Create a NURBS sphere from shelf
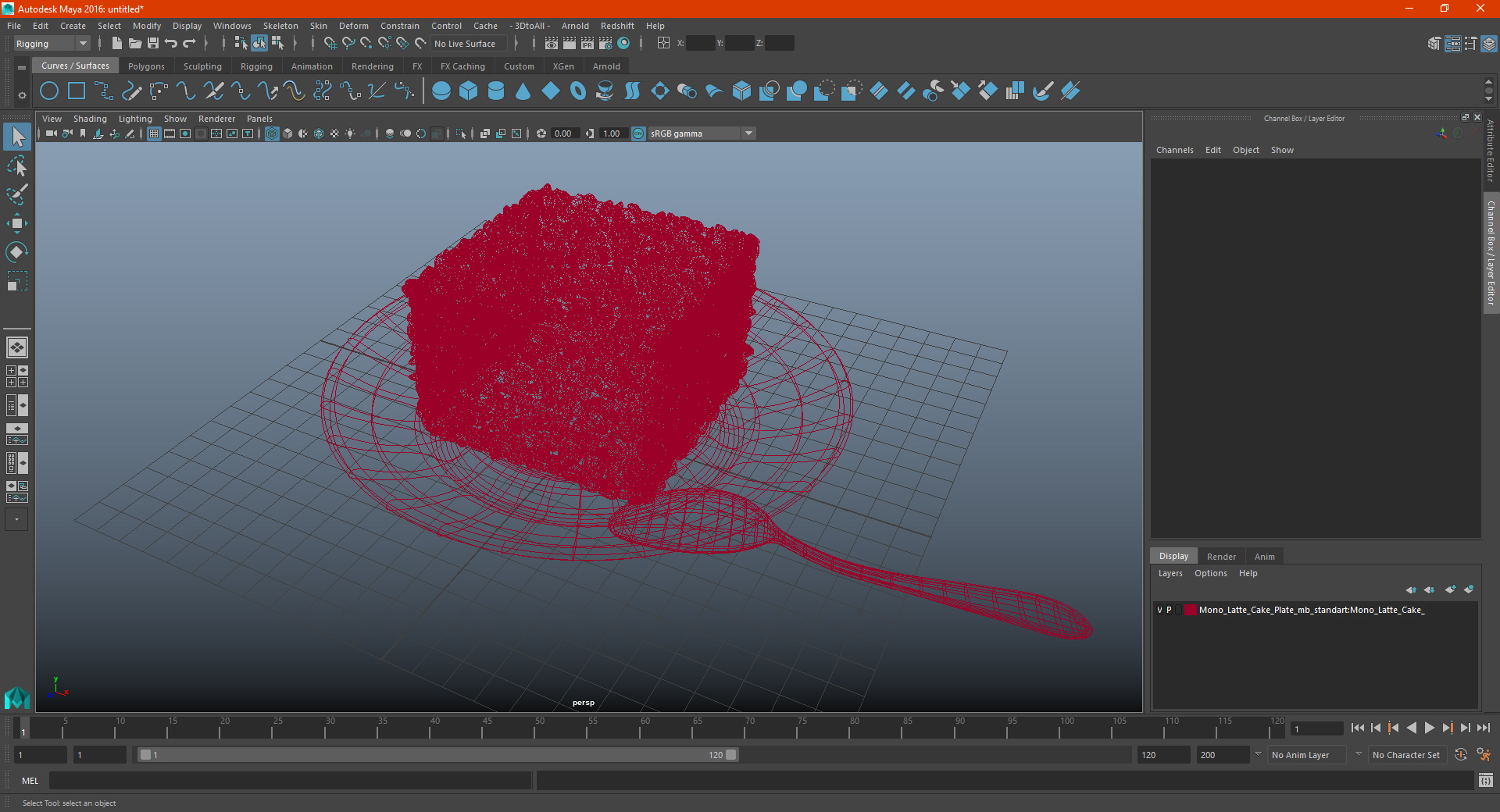Viewport: 1500px width, 812px height. pos(441,91)
